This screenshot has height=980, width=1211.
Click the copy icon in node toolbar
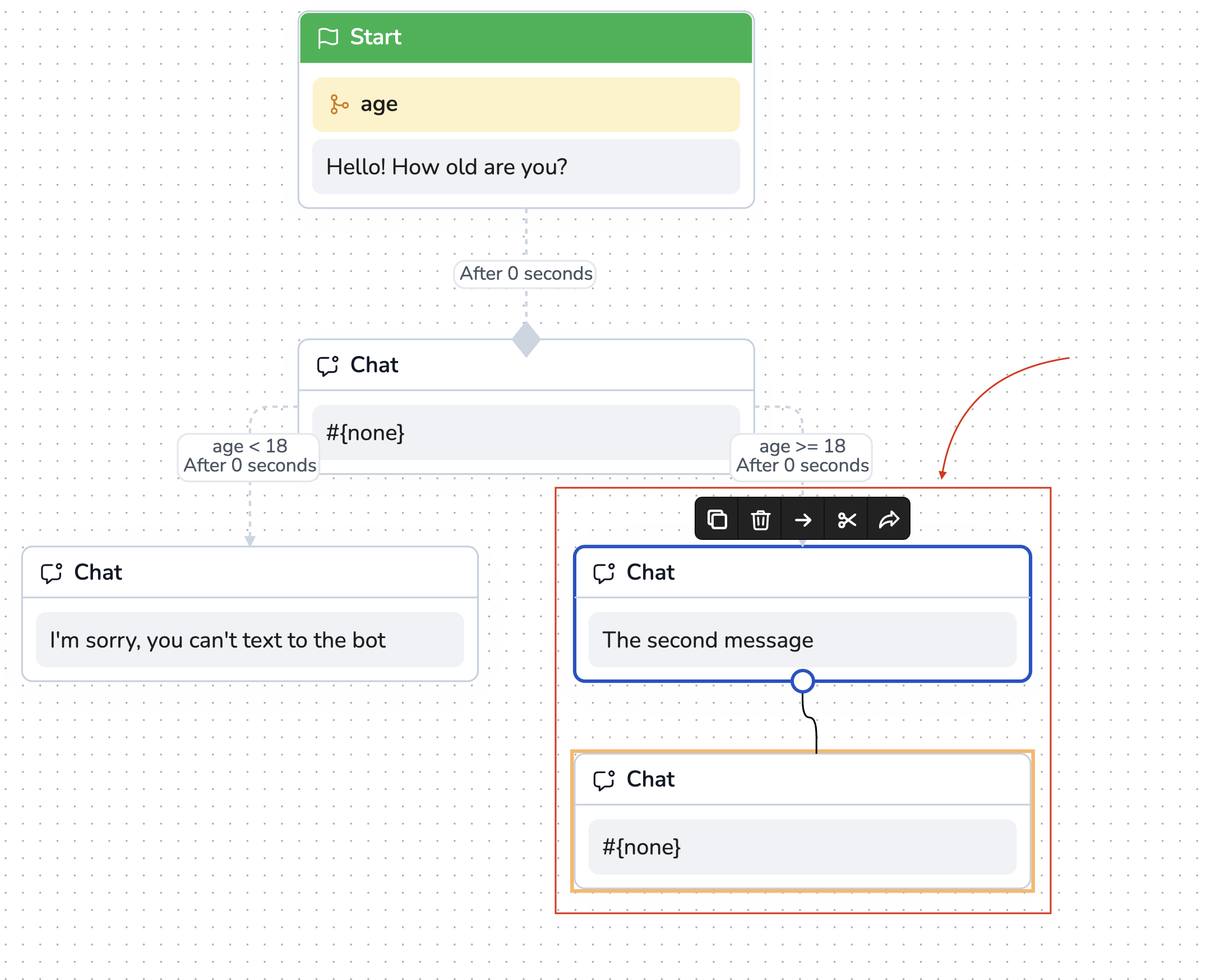coord(717,519)
